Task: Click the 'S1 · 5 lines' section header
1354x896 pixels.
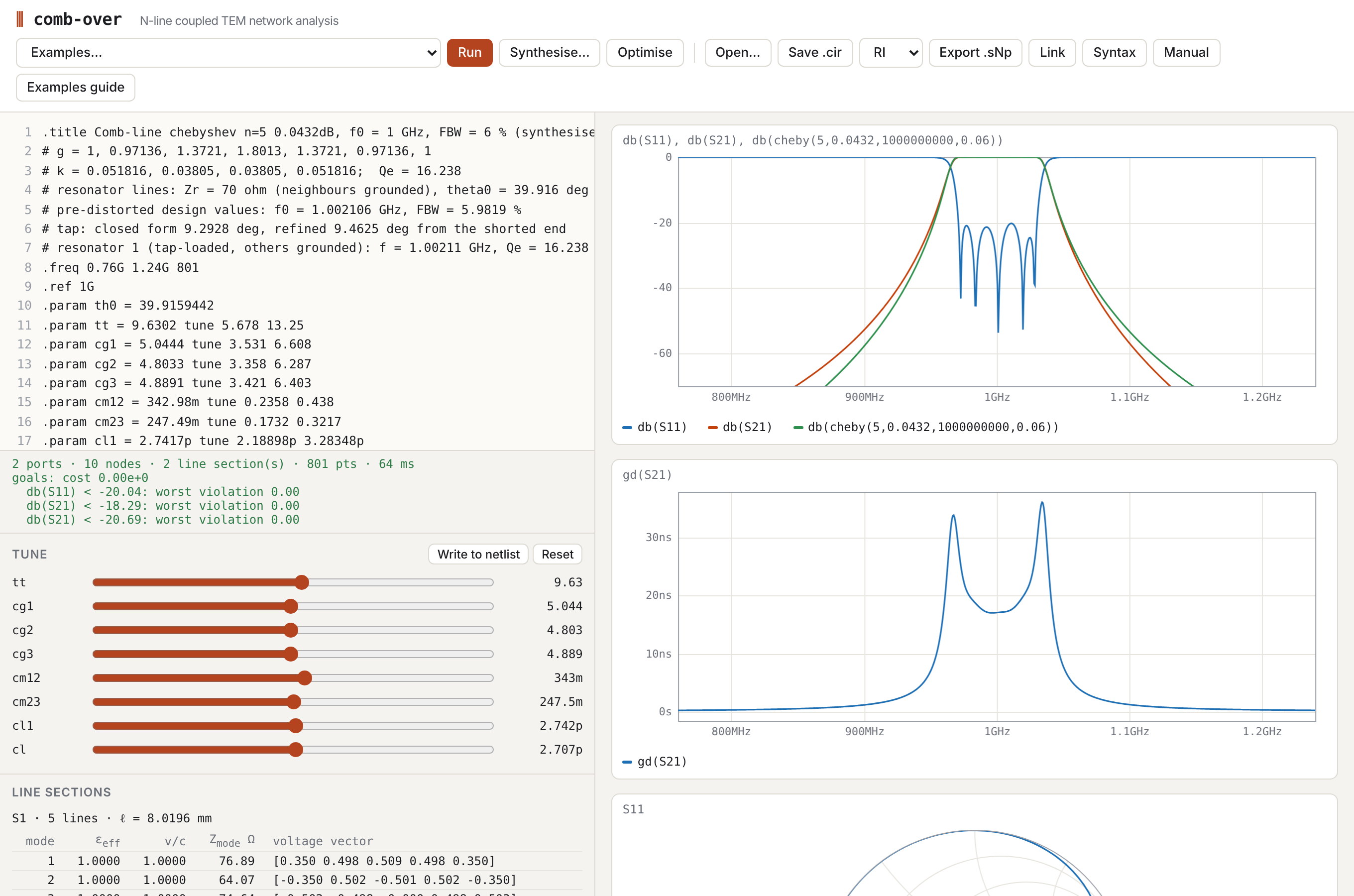Action: (x=112, y=818)
